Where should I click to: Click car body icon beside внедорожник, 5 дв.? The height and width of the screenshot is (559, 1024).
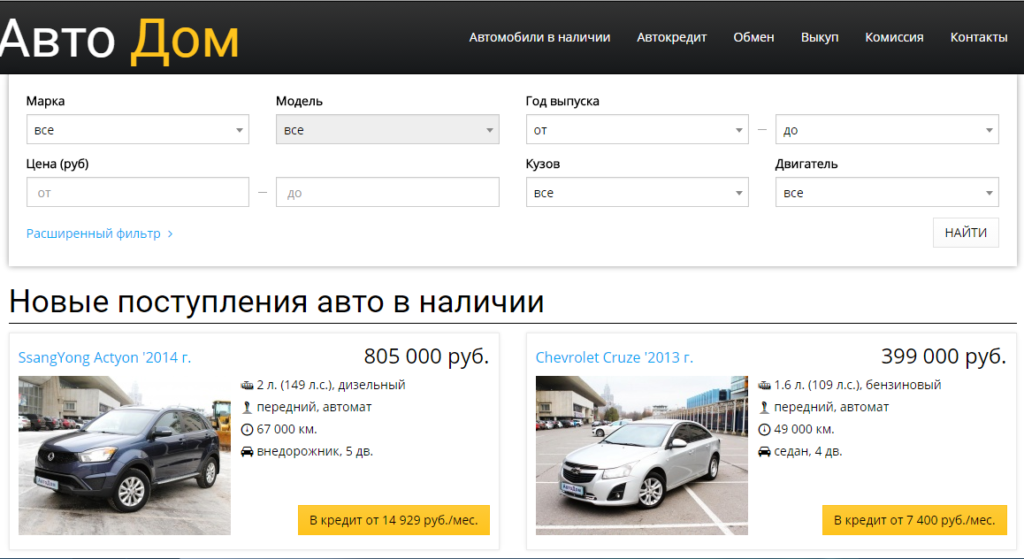(247, 451)
